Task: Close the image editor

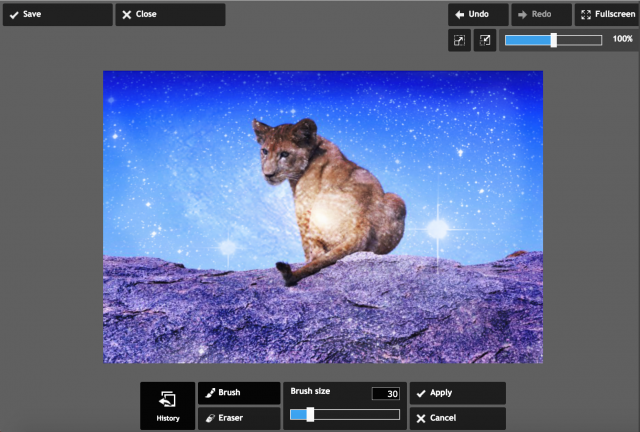Action: (x=169, y=15)
